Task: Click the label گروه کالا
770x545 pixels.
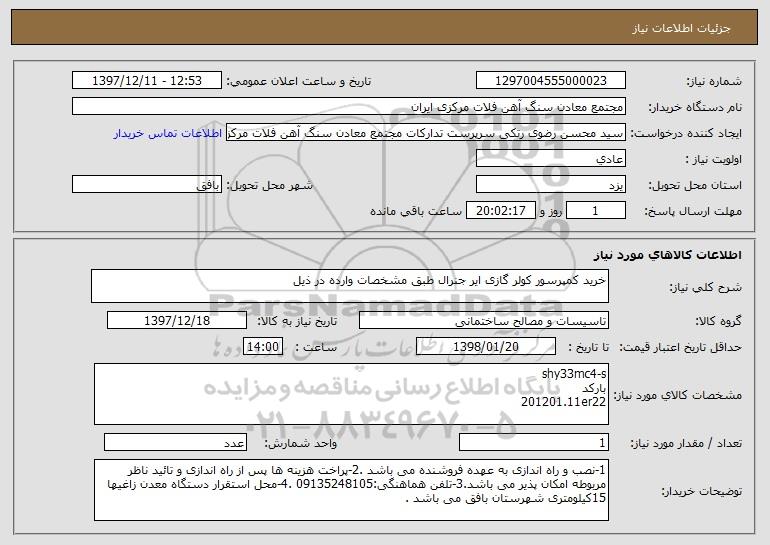Action: click(718, 322)
